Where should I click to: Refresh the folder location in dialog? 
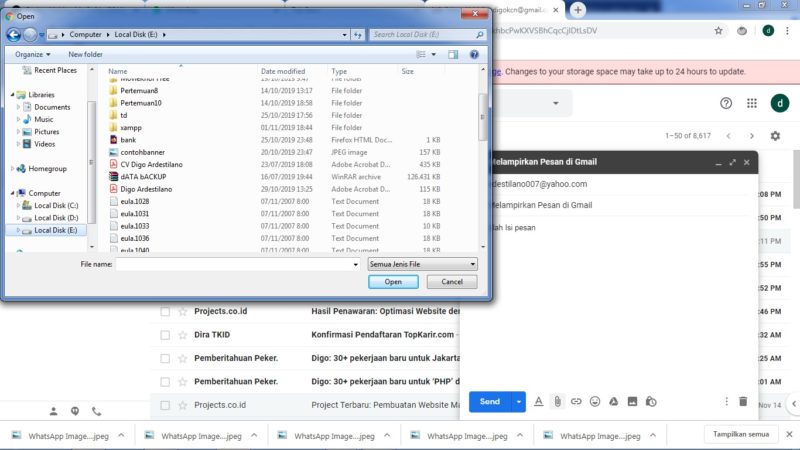pos(358,35)
